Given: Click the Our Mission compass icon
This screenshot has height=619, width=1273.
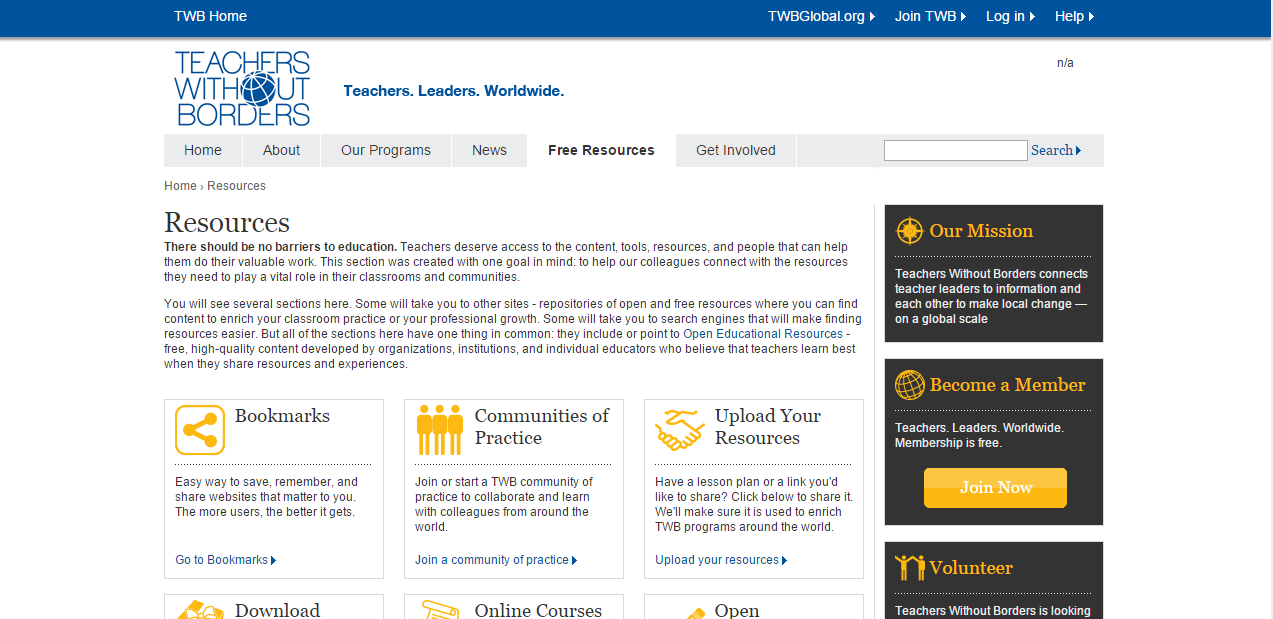Looking at the screenshot, I should coord(909,231).
